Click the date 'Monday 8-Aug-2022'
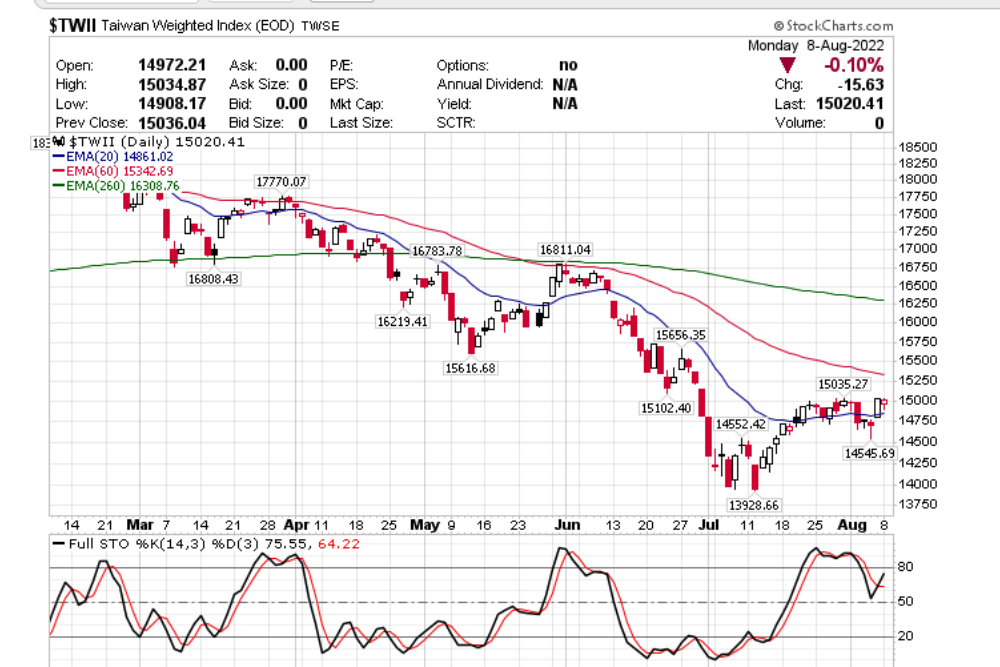Viewport: 1000px width, 667px height. (816, 45)
